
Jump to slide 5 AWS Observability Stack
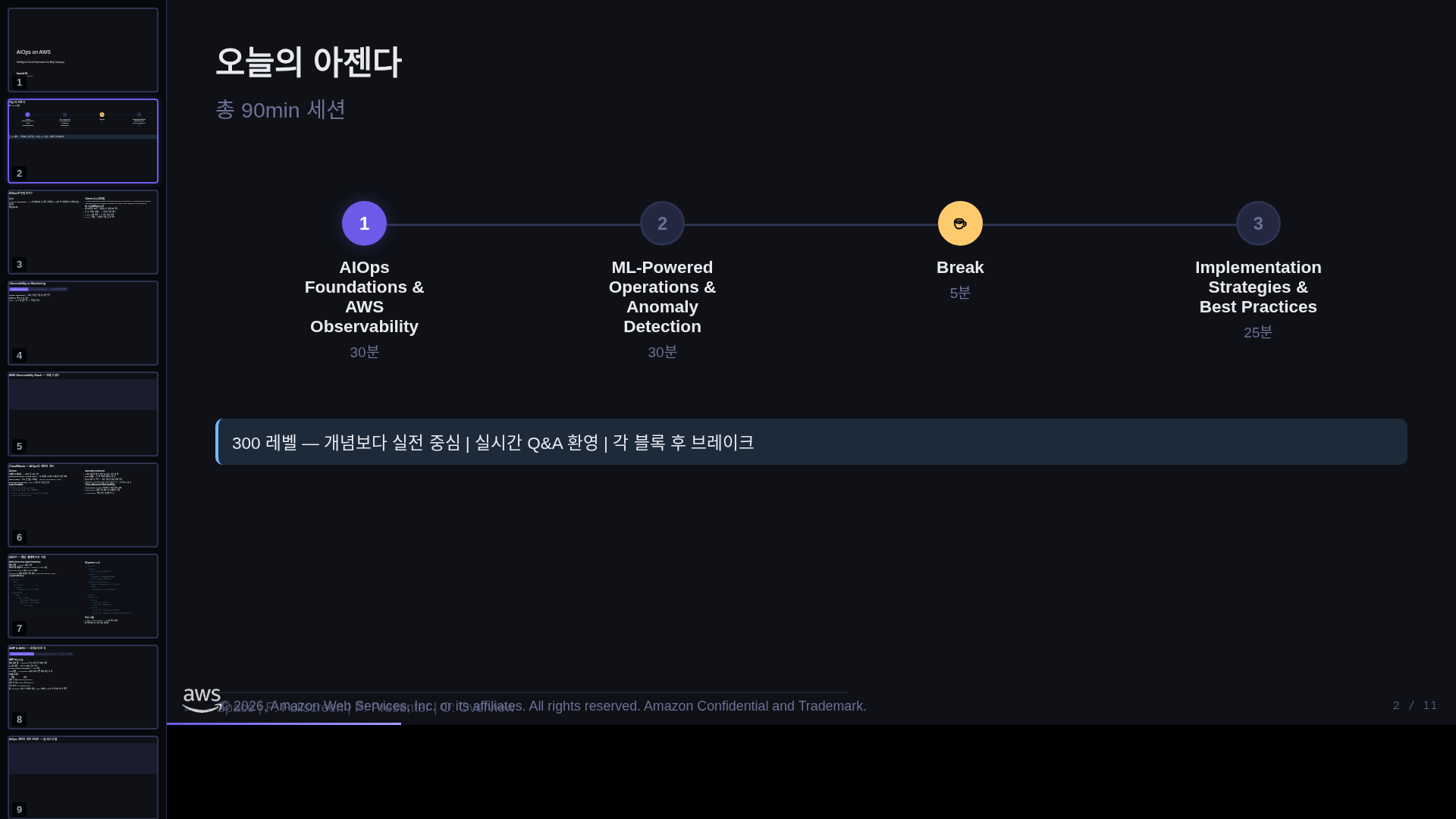pyautogui.click(x=83, y=414)
